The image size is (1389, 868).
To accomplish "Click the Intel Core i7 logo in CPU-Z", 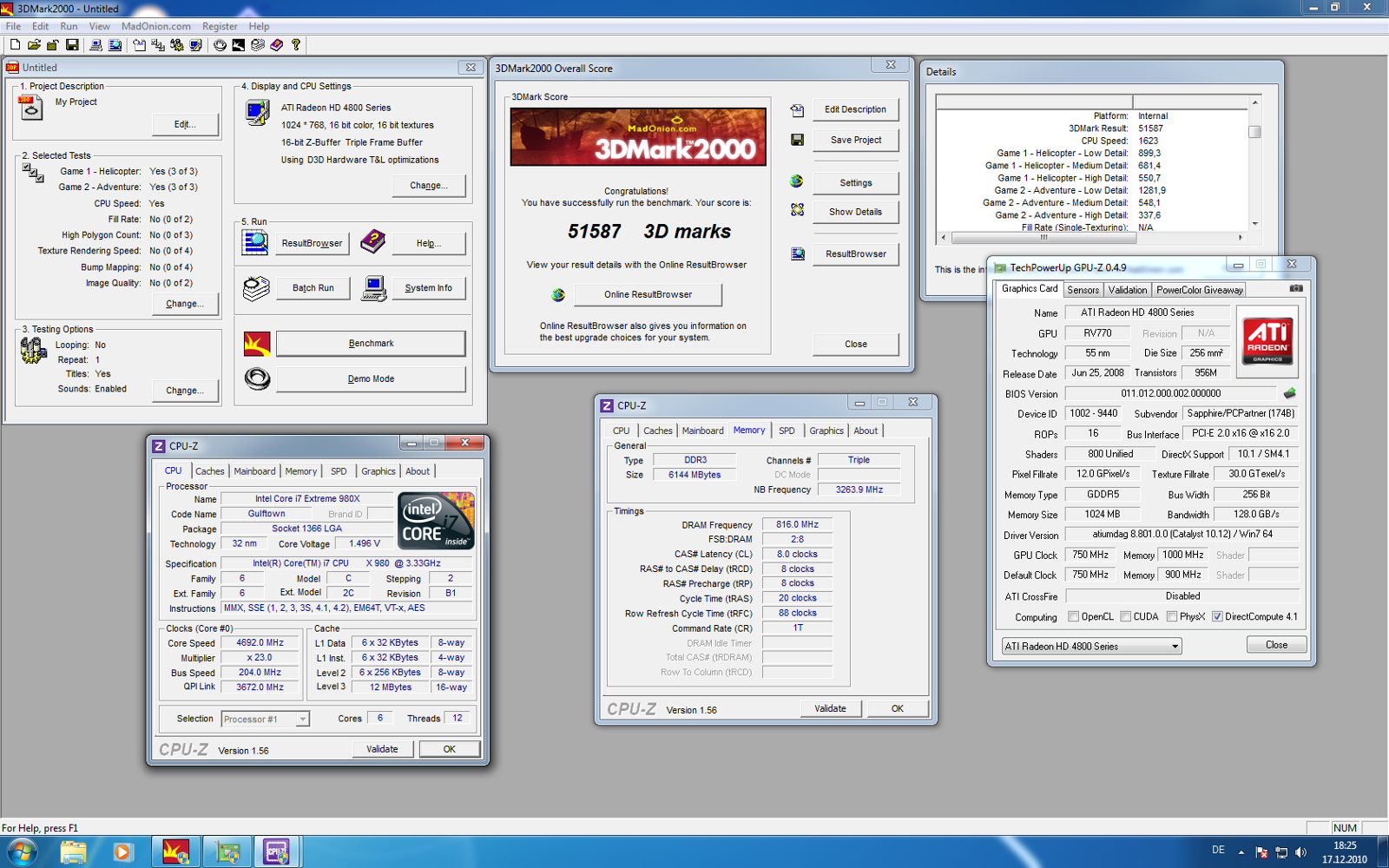I will click(x=436, y=521).
